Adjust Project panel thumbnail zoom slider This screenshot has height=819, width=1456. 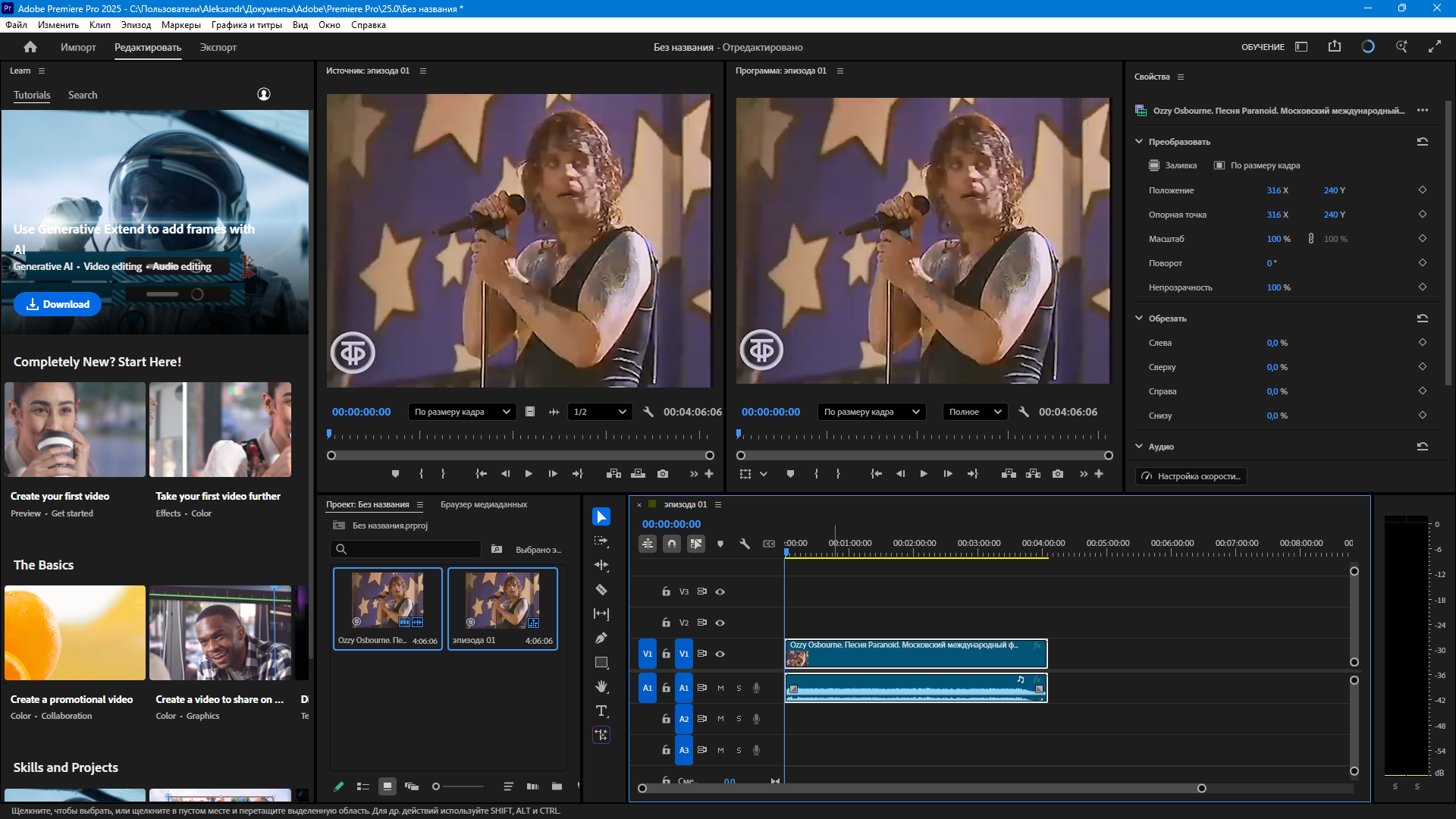coord(458,786)
